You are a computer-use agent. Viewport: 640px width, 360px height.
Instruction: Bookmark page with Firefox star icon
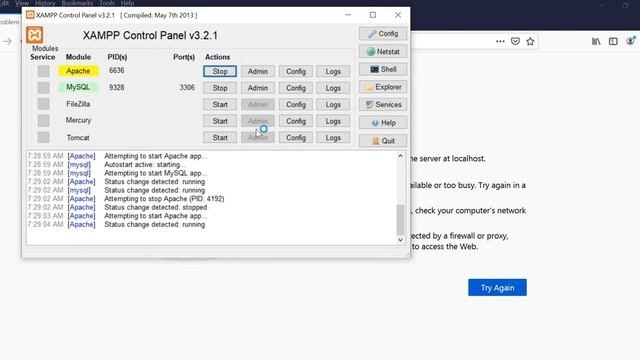(530, 41)
